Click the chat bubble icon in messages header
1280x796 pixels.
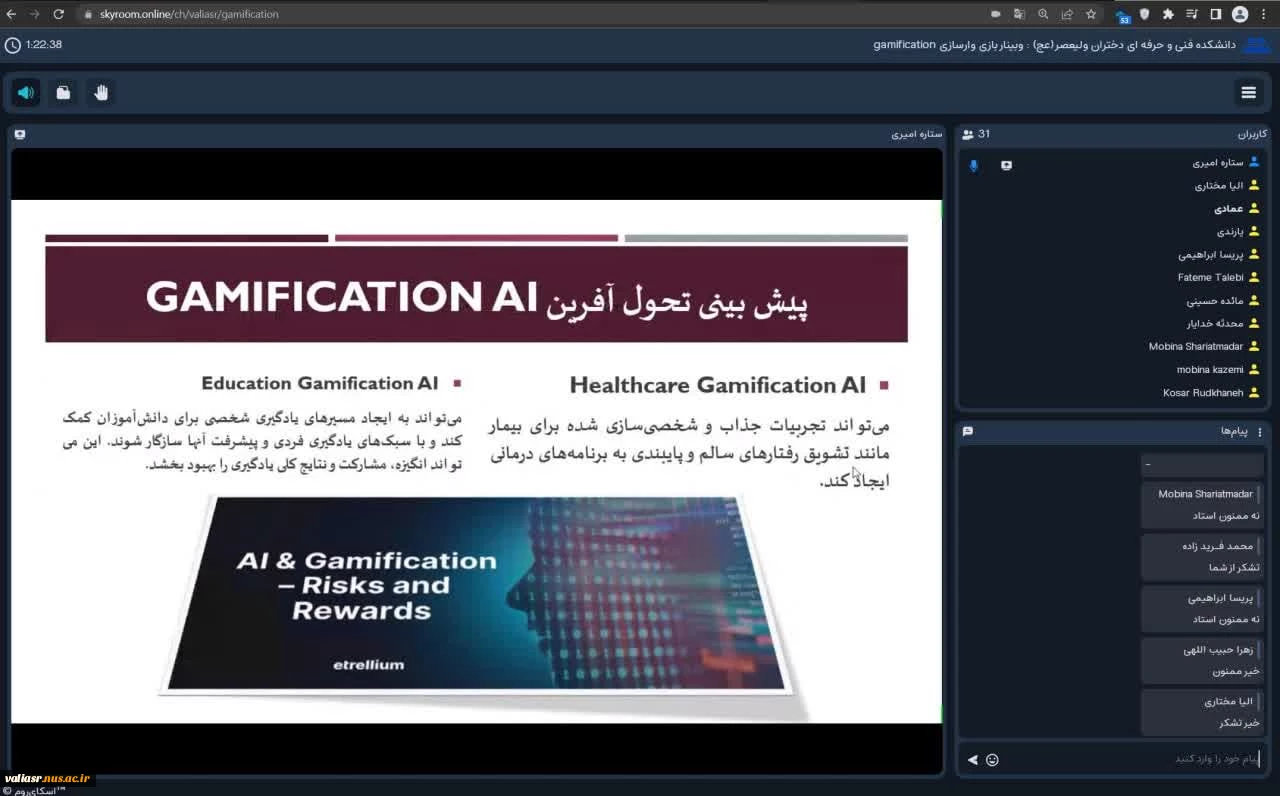(968, 432)
